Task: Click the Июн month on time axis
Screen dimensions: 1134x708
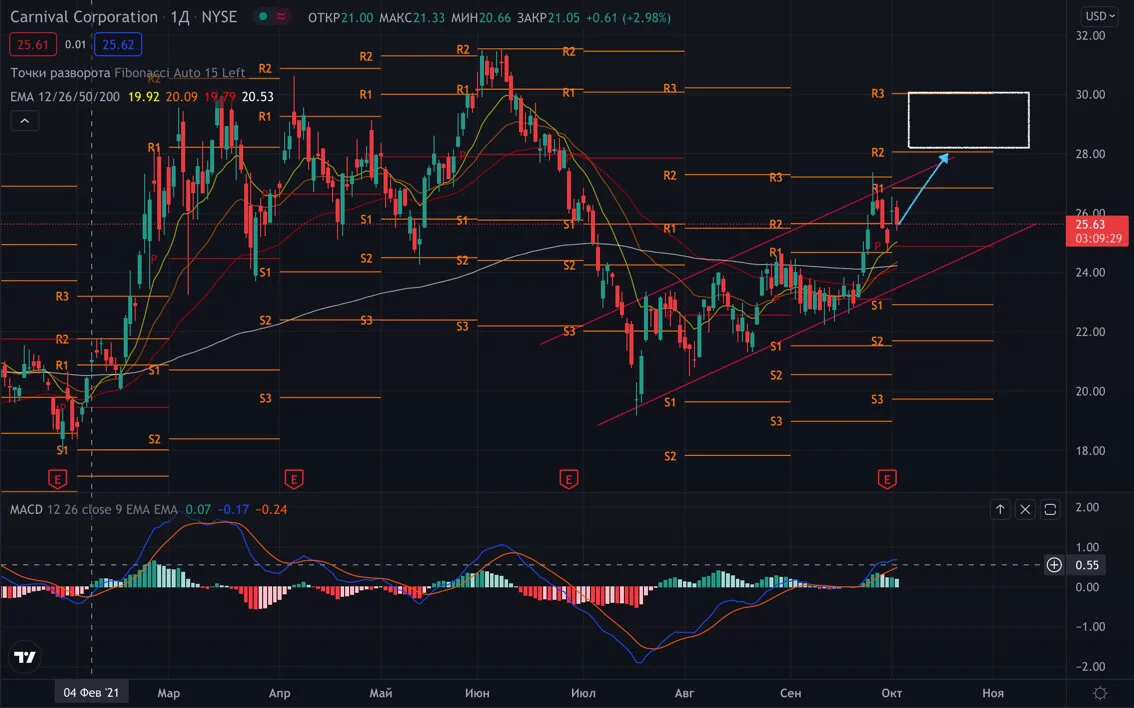Action: (x=477, y=693)
